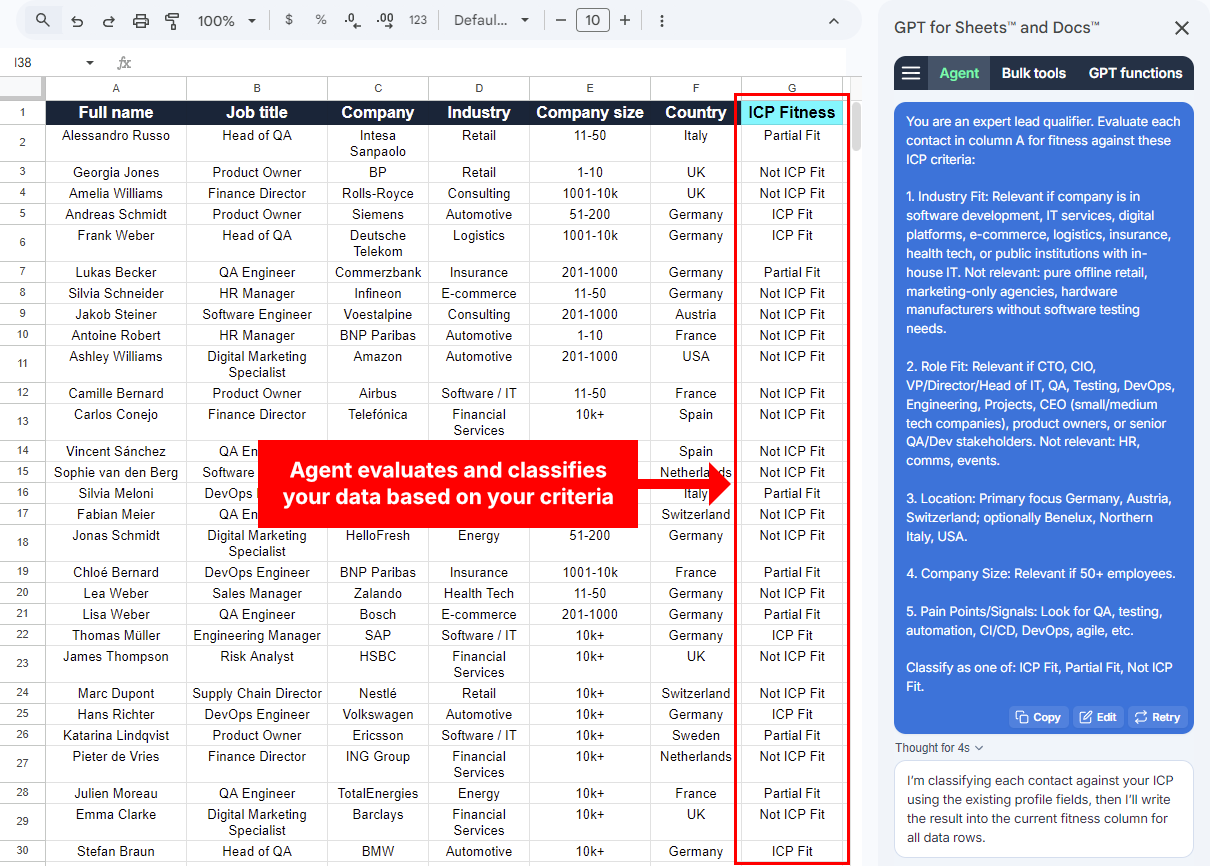1210x866 pixels.
Task: Open the search icon in the toolbar
Action: click(41, 19)
